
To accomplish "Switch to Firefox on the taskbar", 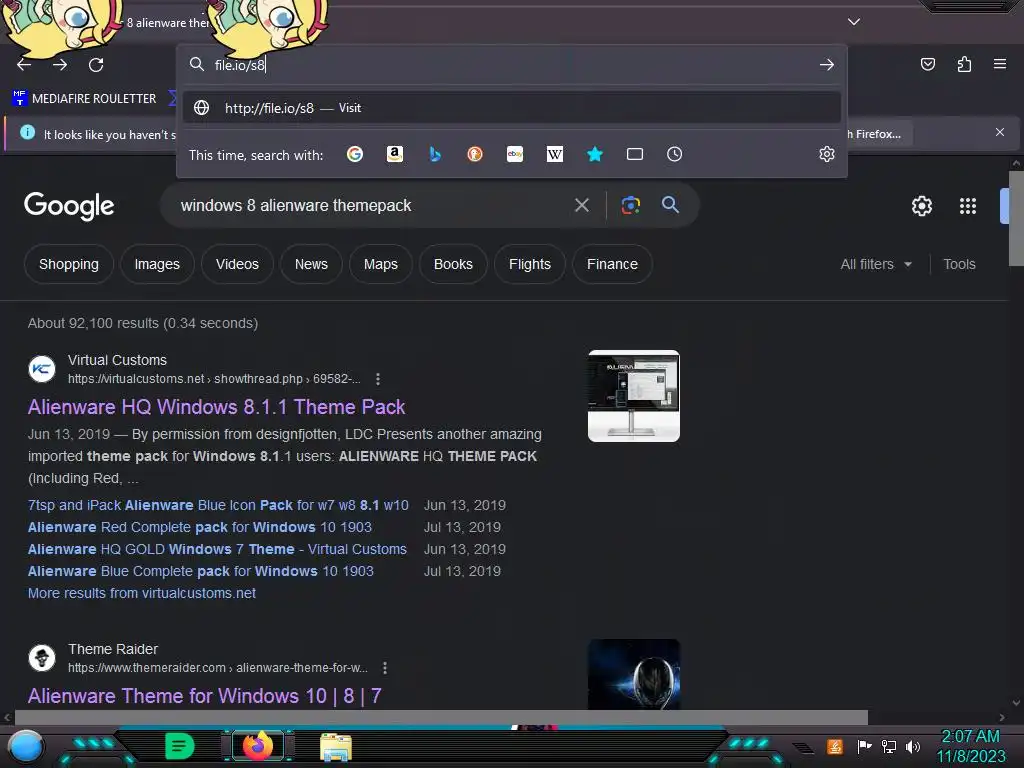I will (x=257, y=746).
